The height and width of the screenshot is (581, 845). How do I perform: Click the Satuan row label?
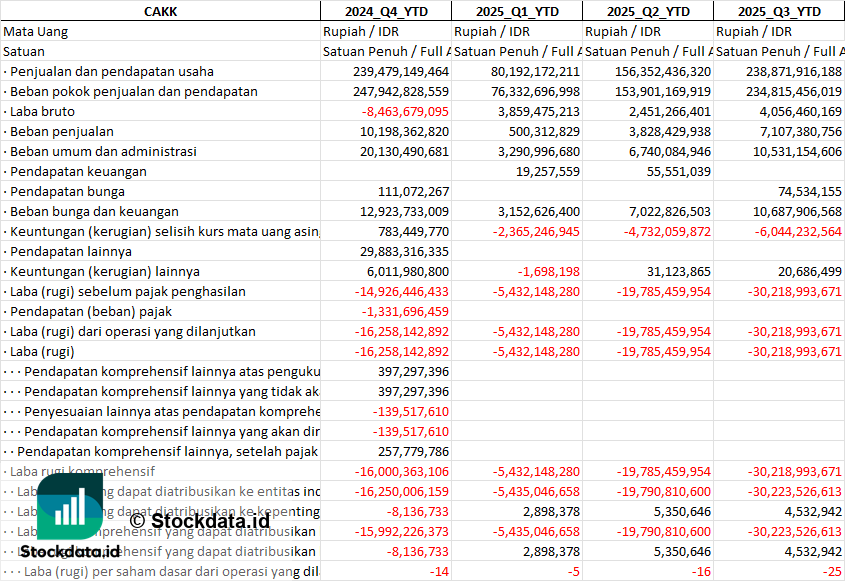click(x=24, y=52)
